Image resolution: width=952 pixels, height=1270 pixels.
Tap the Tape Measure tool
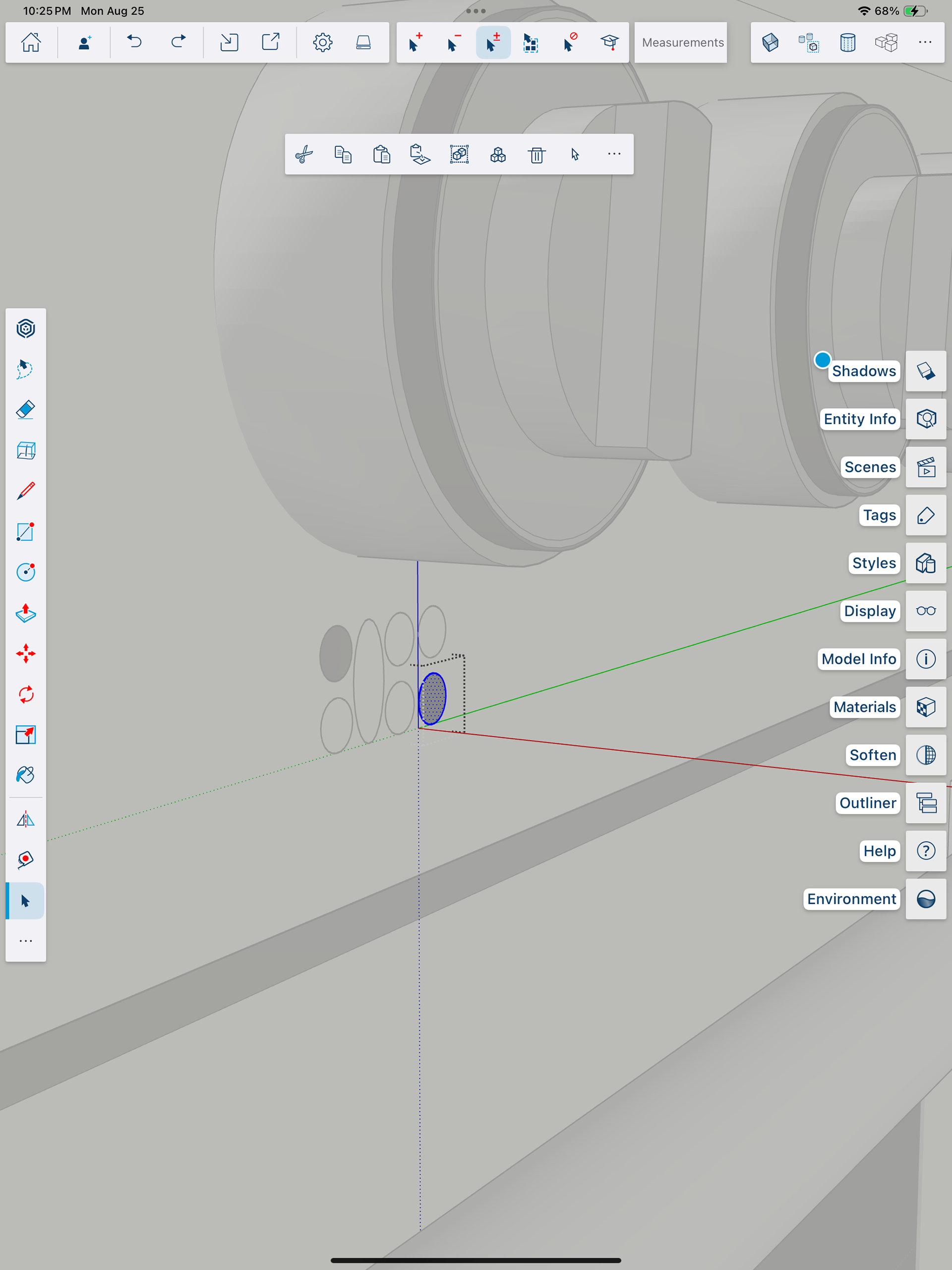(x=26, y=860)
